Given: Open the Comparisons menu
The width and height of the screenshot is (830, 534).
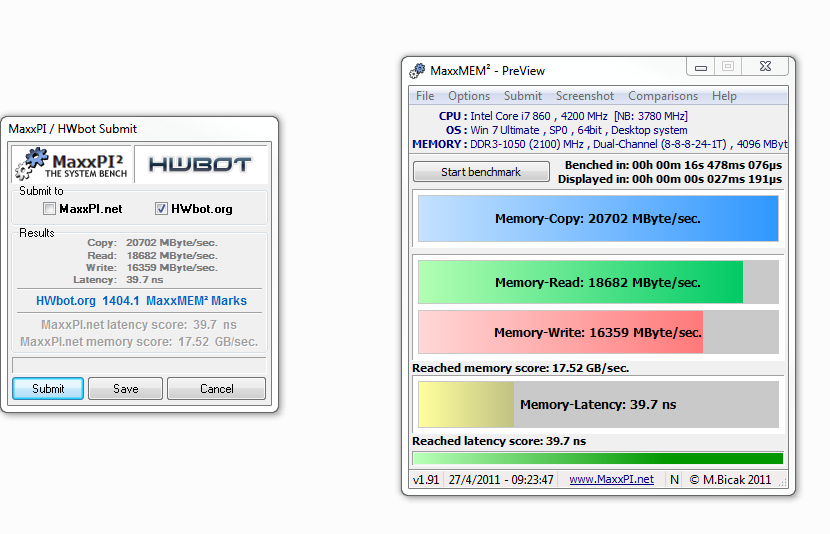Looking at the screenshot, I should coord(663,96).
